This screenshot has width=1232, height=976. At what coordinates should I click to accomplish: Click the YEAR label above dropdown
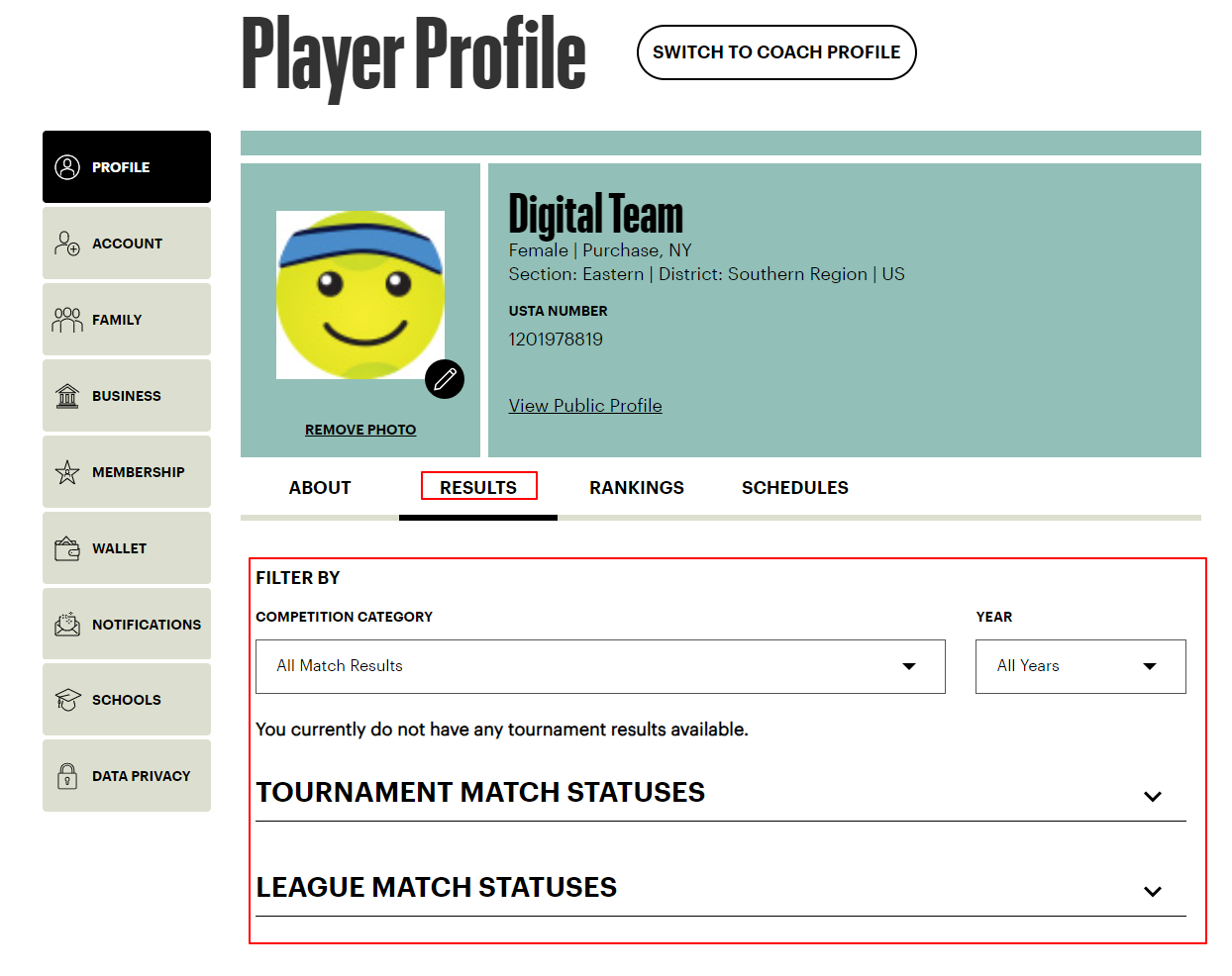(x=994, y=617)
